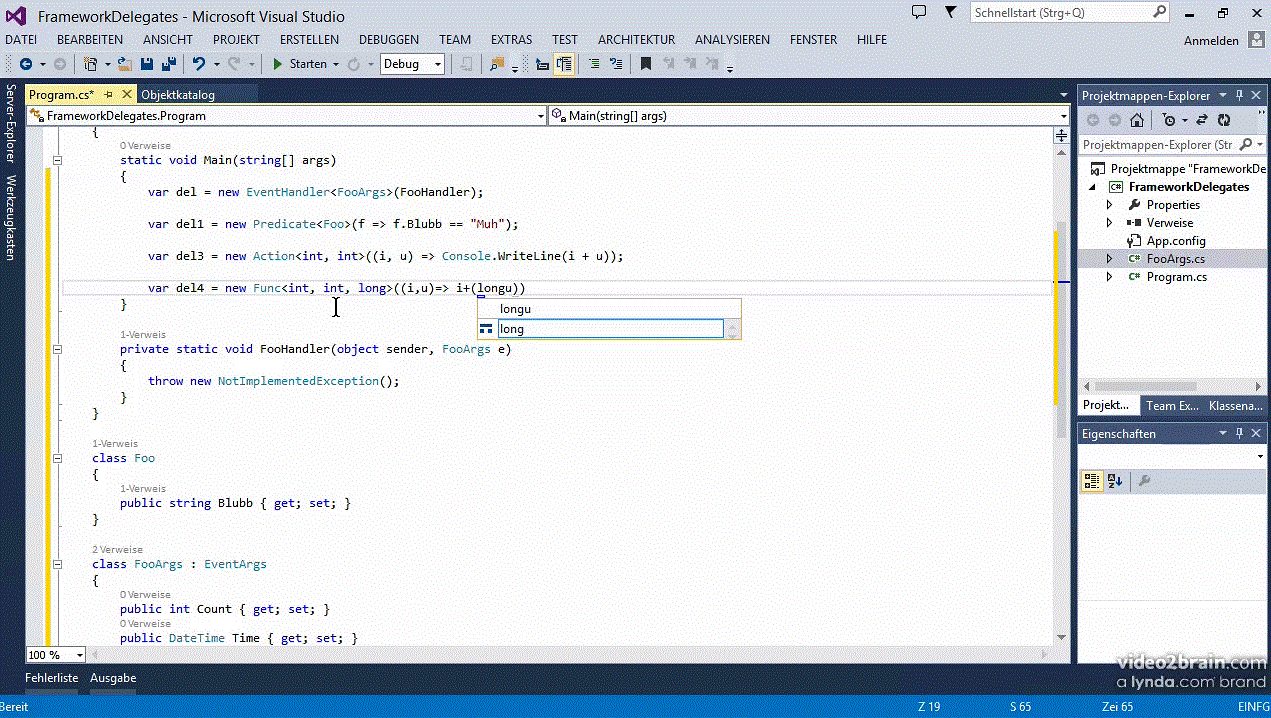This screenshot has width=1271, height=718.
Task: Undo the last edit using the toolbar
Action: [x=199, y=64]
